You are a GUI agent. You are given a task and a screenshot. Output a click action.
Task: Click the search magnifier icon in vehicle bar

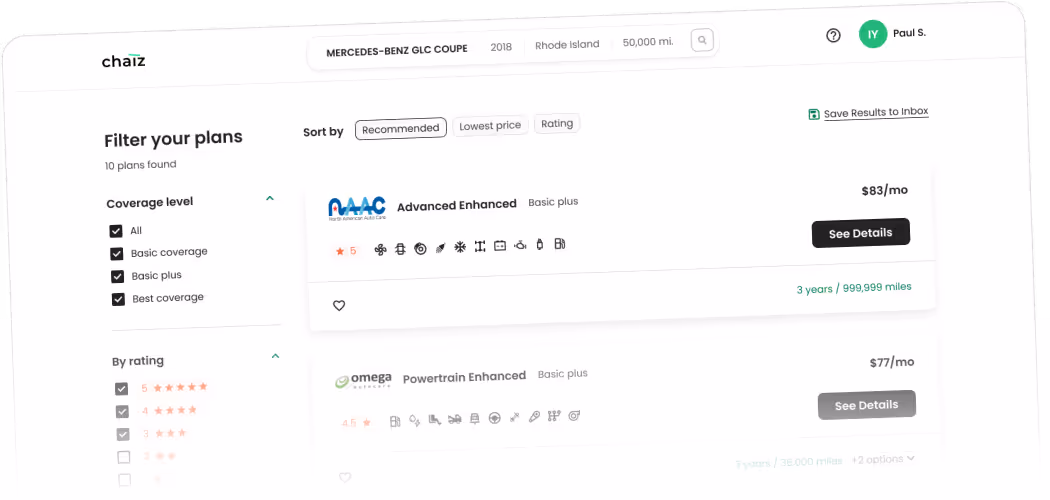tap(702, 40)
